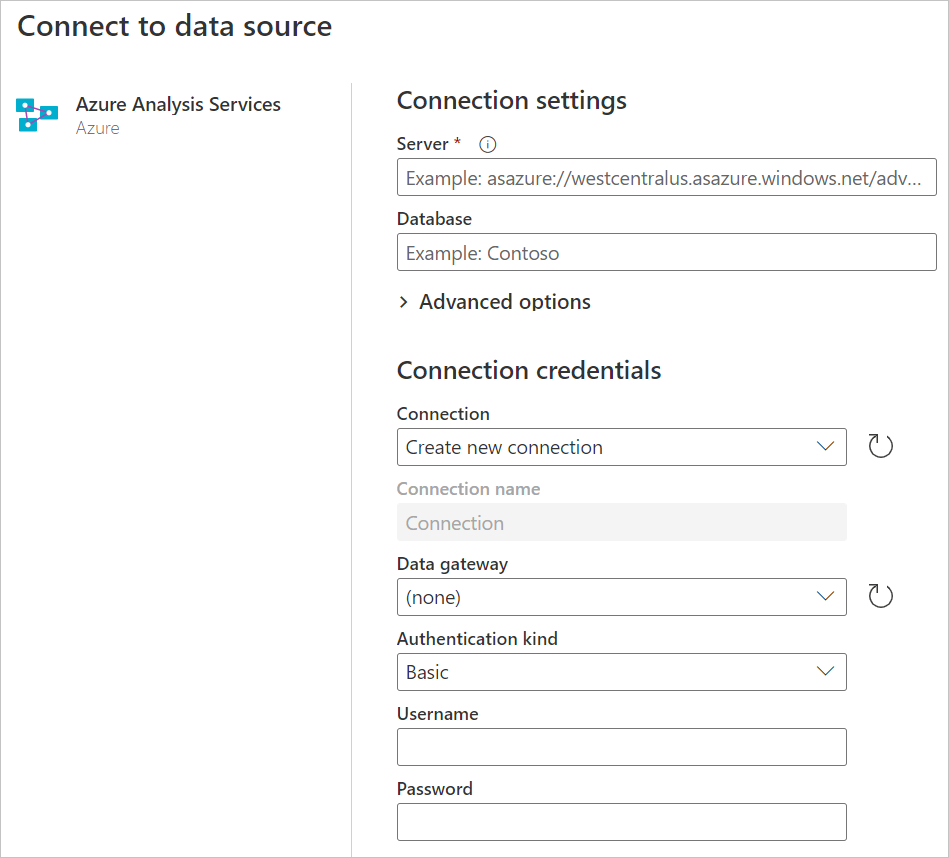Expand the Advanced options section
949x858 pixels.
pos(494,302)
